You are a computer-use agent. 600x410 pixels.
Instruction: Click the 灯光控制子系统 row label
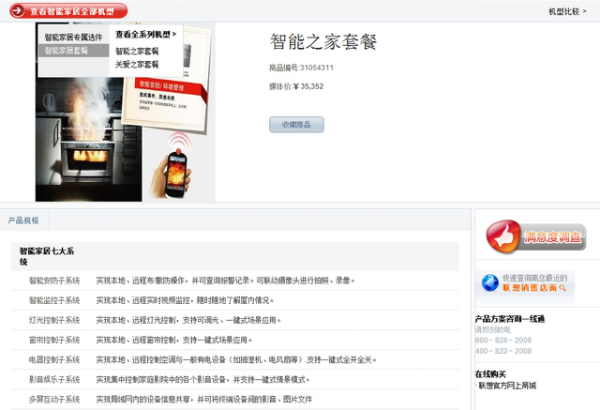pyautogui.click(x=54, y=320)
